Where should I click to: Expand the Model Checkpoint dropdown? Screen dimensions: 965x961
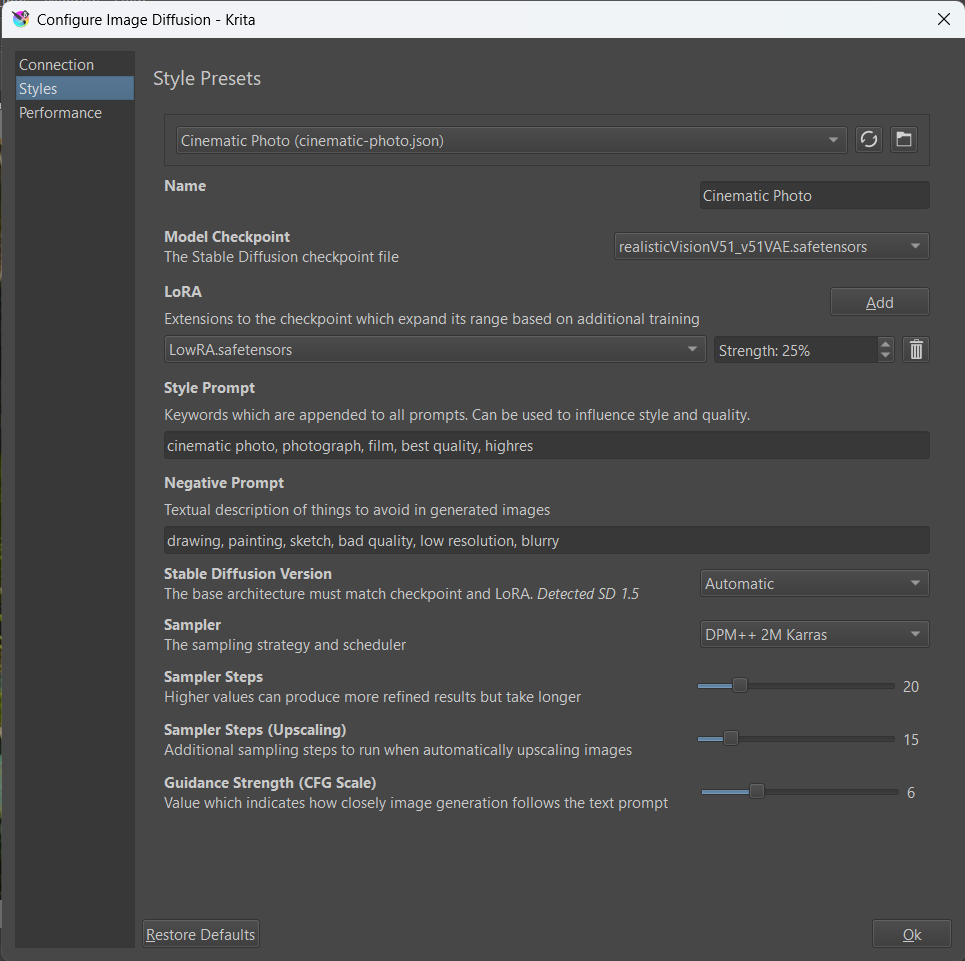point(771,246)
